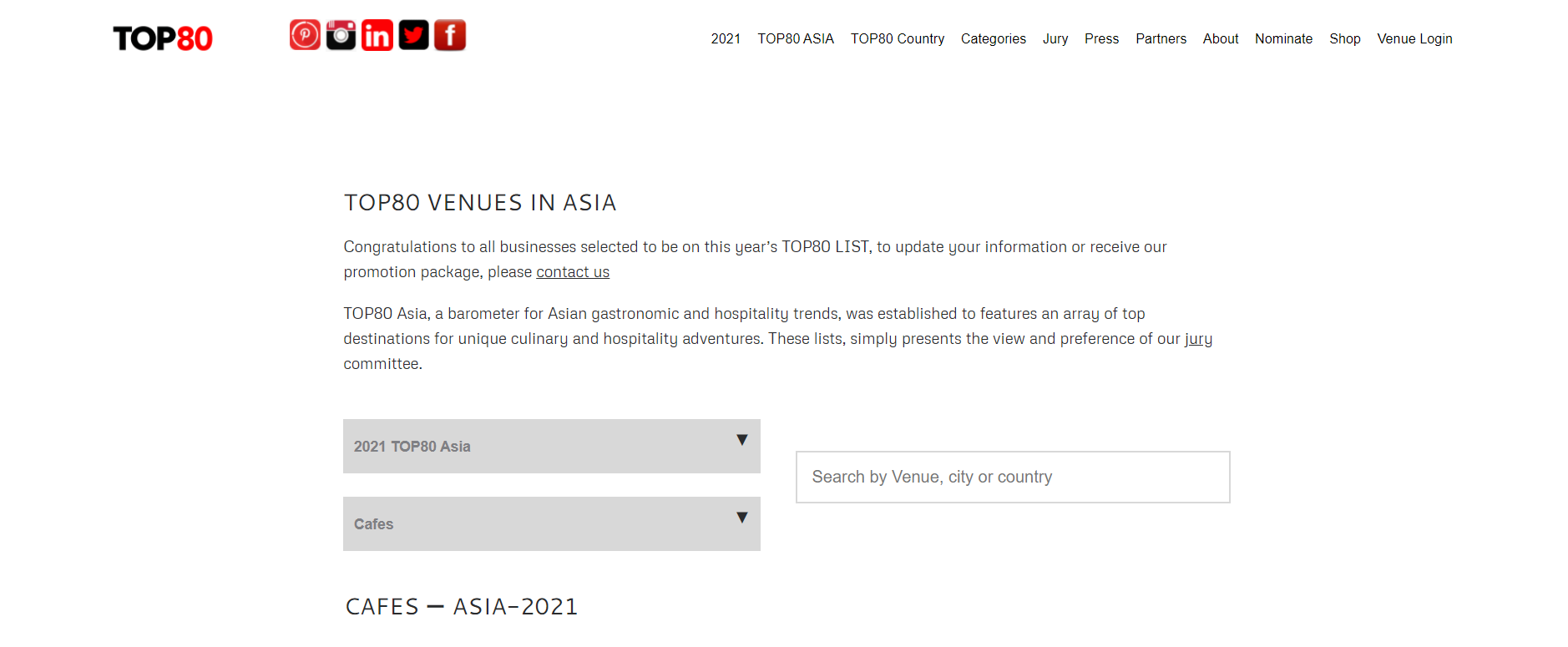
Task: Click the "jury" link in paragraph
Action: tap(1198, 339)
